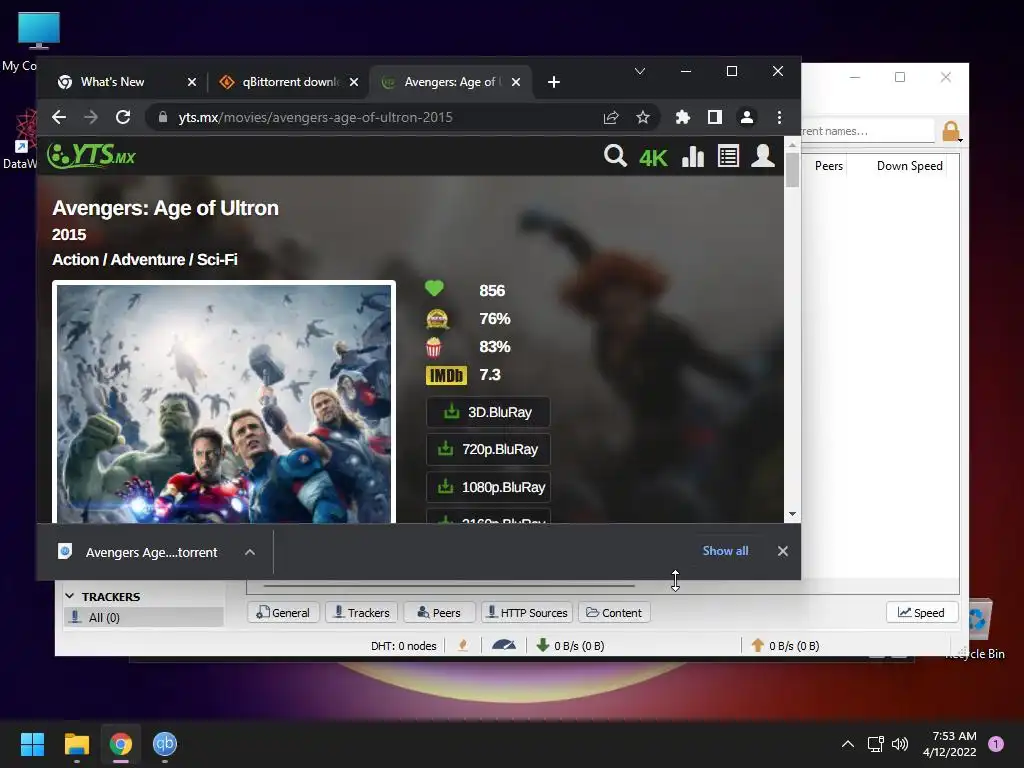The image size is (1024, 768).
Task: Close the Chrome downloads bar
Action: pos(782,551)
